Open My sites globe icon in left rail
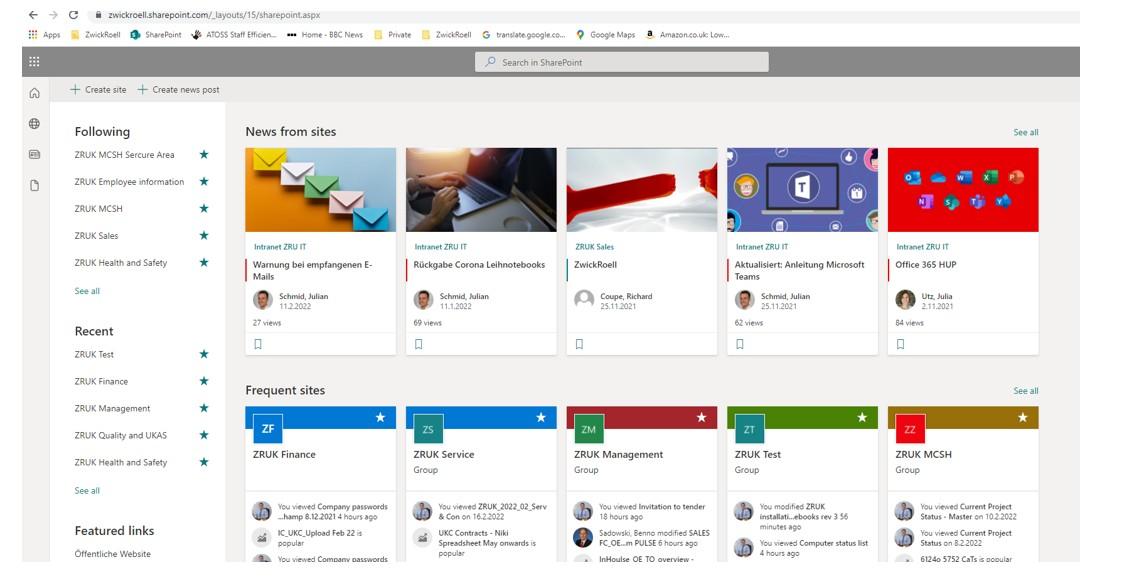The image size is (1122, 588). pos(34,124)
